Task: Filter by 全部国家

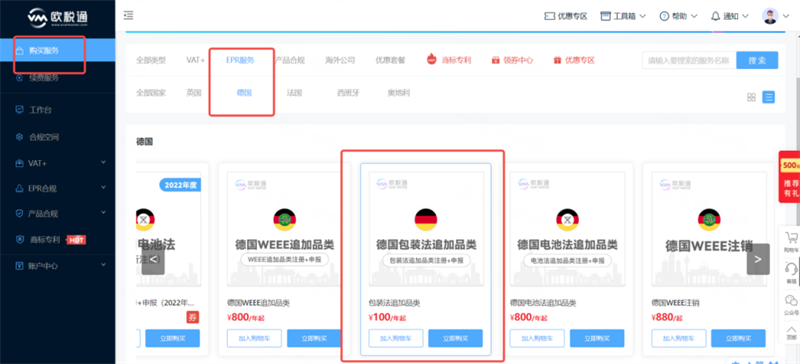Action: click(x=151, y=93)
